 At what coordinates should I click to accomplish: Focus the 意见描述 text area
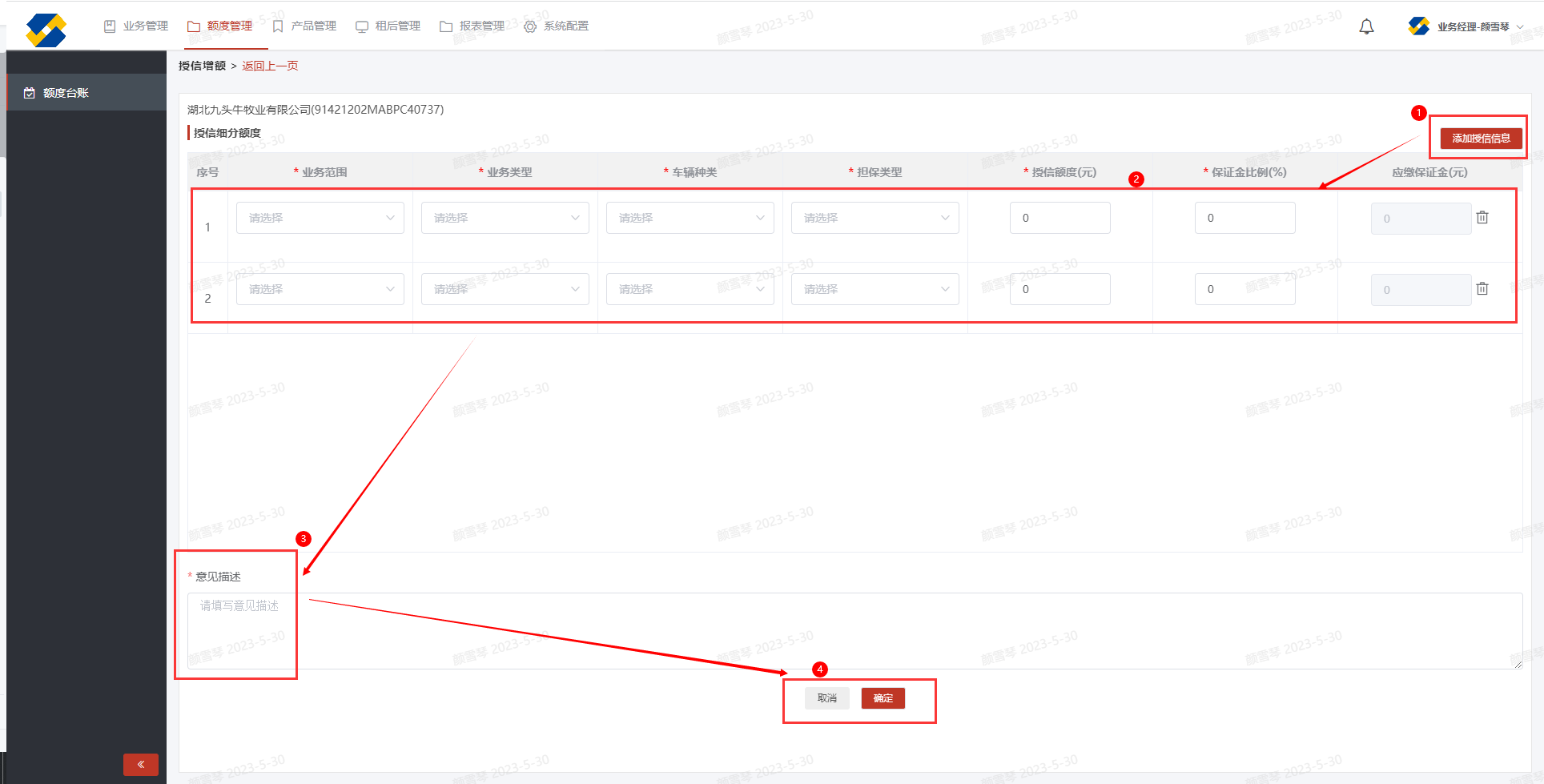(x=854, y=630)
